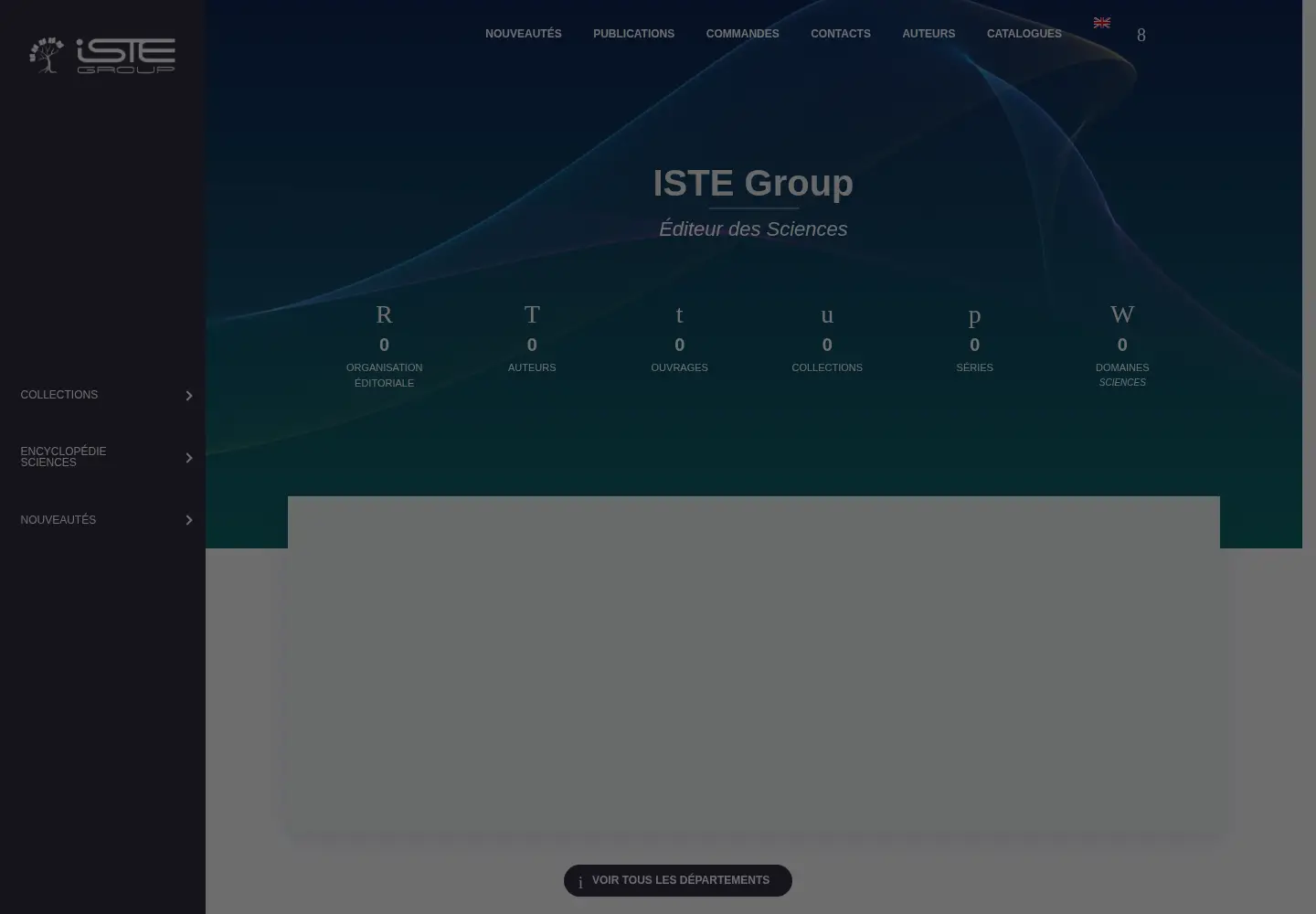
Task: Switch language via the UK flag icon
Action: (x=1102, y=23)
